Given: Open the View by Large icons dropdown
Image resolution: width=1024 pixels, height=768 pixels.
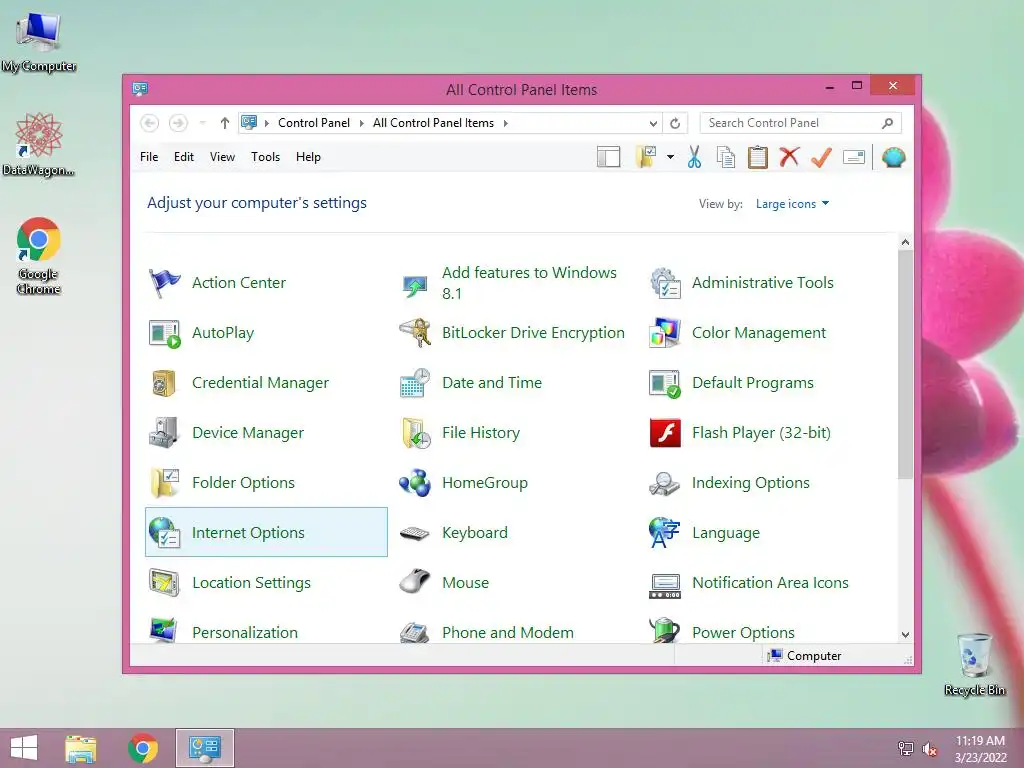Looking at the screenshot, I should tap(792, 204).
